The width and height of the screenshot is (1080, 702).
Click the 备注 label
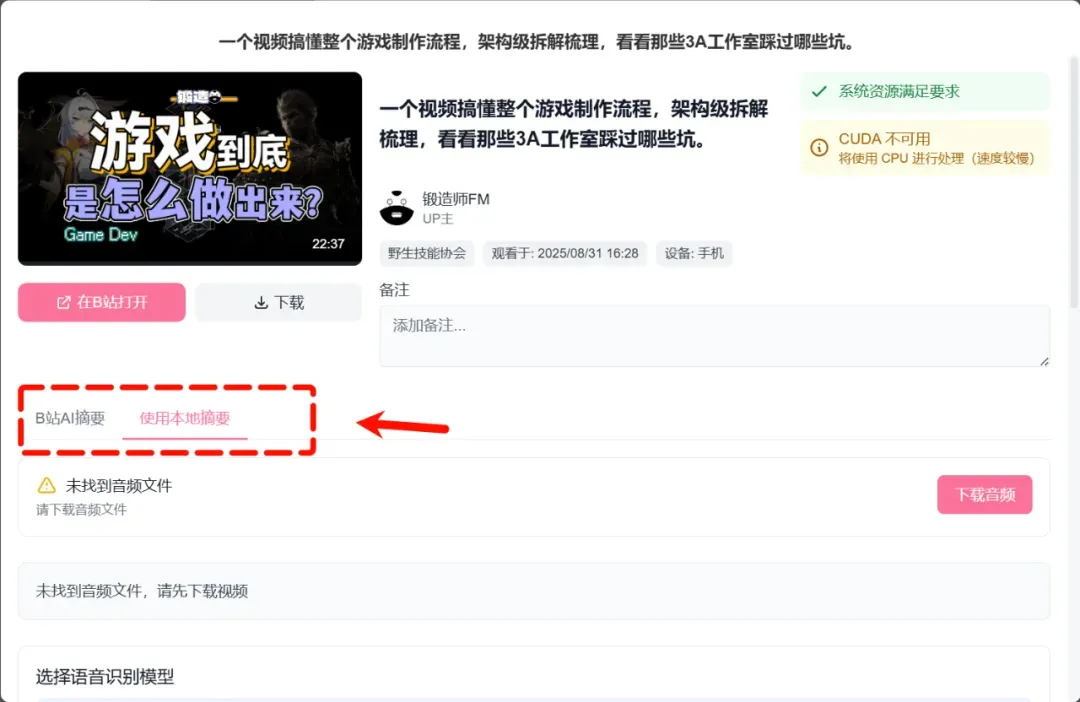coord(395,290)
